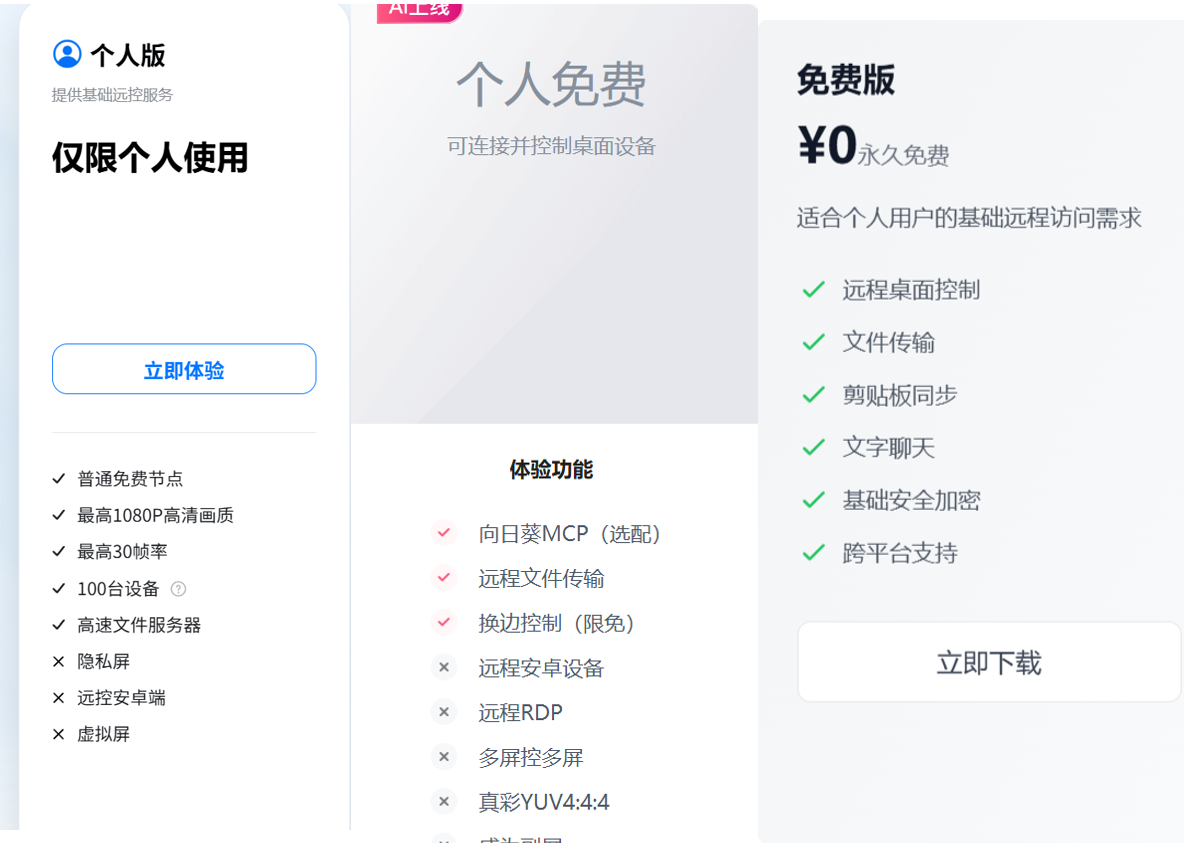The image size is (1184, 843).
Task: Click the 远程文件传输 feature text
Action: pyautogui.click(x=541, y=579)
